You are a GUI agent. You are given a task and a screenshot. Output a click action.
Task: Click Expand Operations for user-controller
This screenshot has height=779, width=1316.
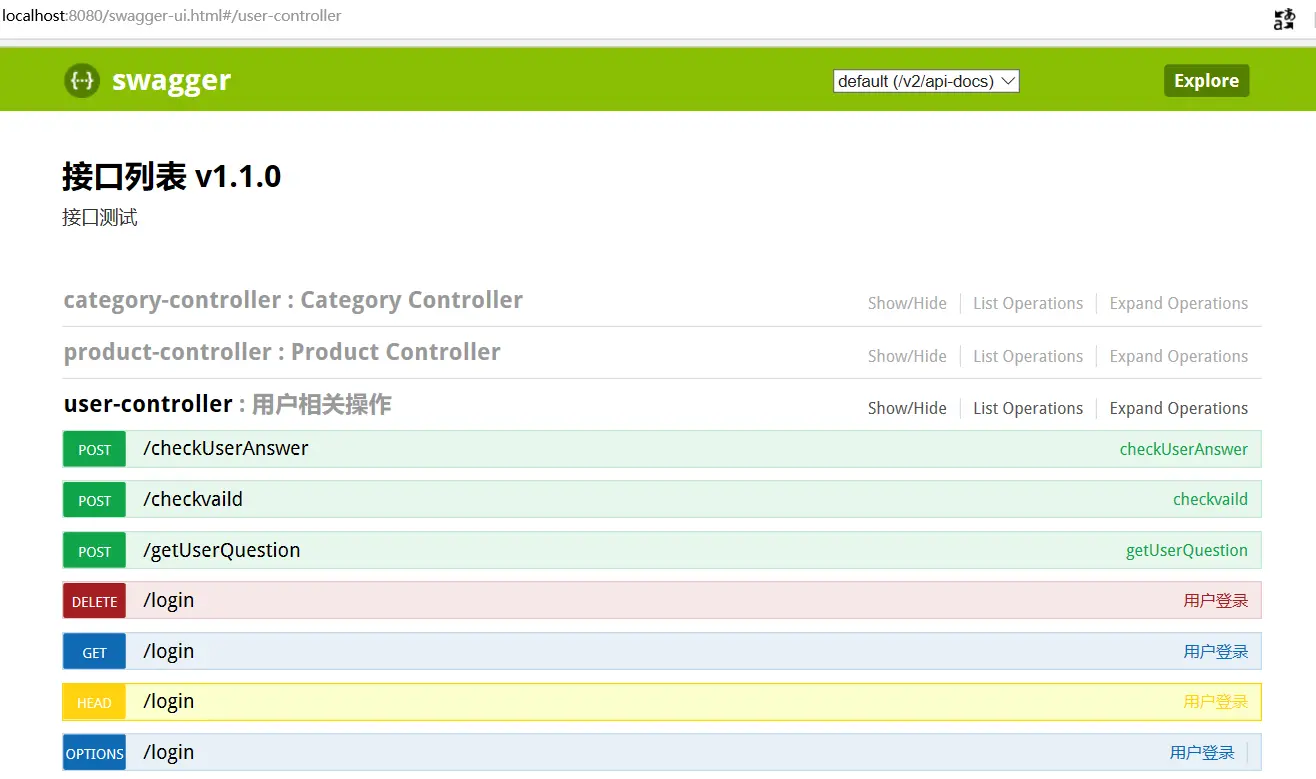coord(1179,408)
